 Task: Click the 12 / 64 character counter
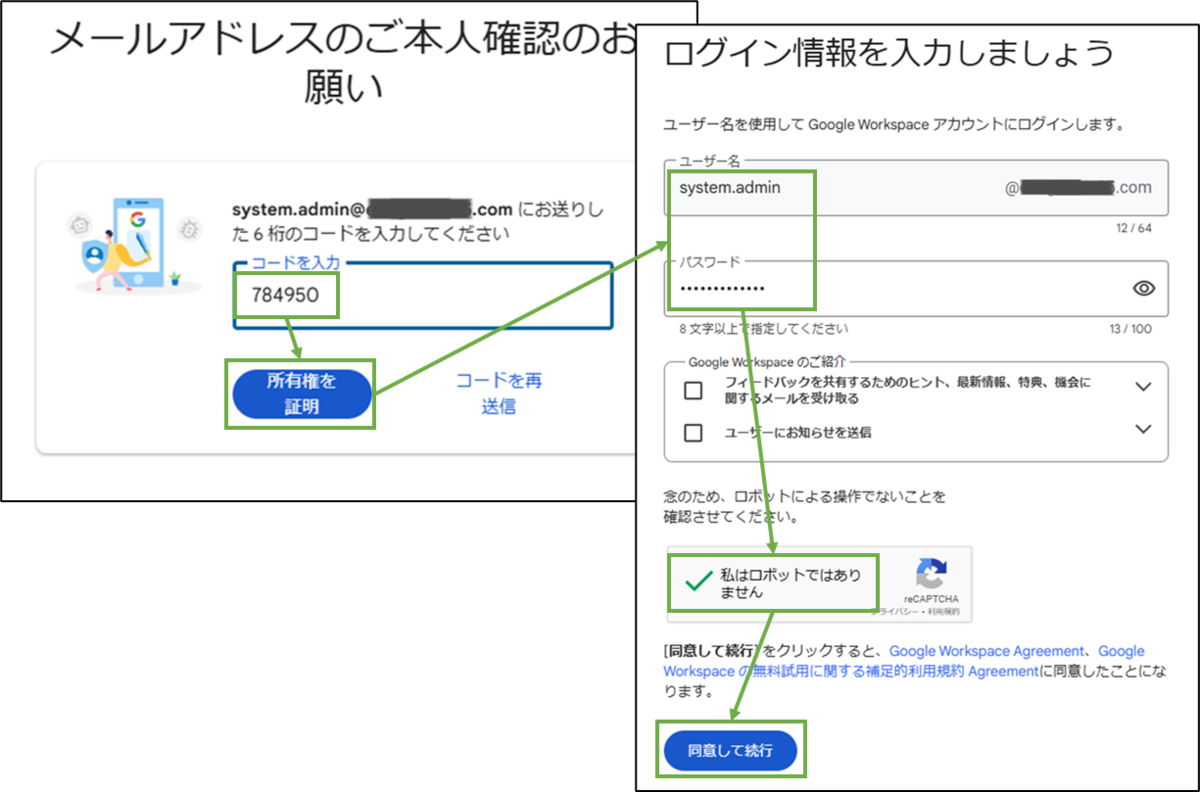tap(1134, 229)
